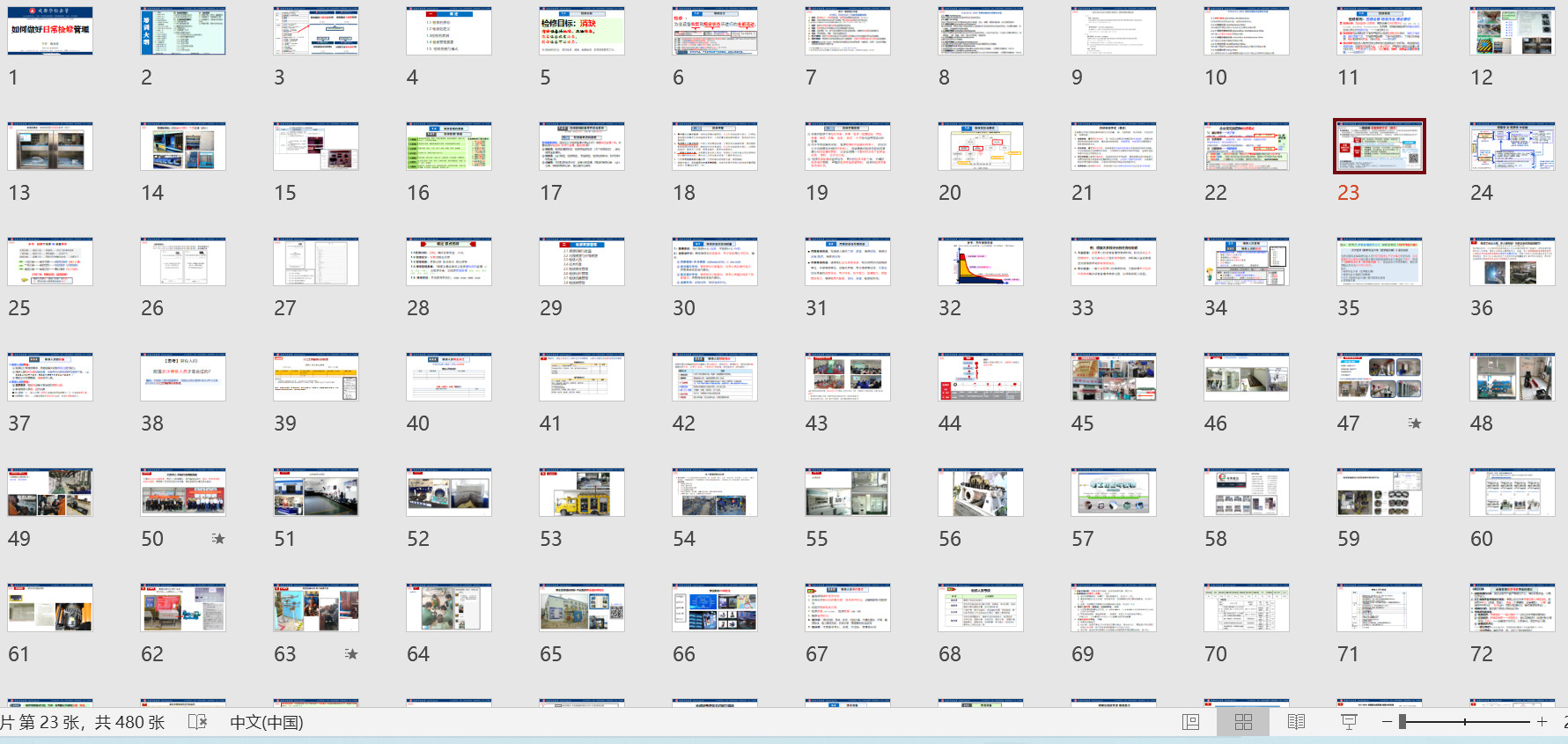Pick the slide 44 thumbnail
Screen dimensions: 1568x744
coord(980,377)
